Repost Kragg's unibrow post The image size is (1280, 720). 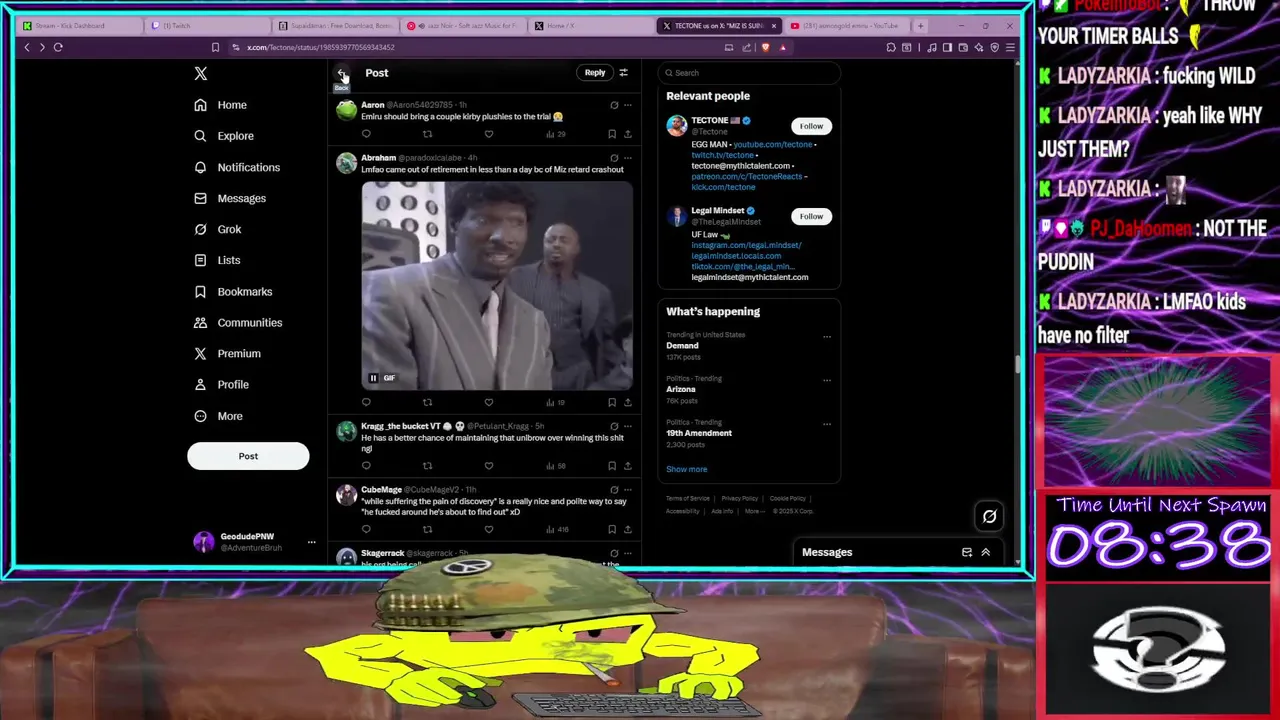(x=427, y=466)
